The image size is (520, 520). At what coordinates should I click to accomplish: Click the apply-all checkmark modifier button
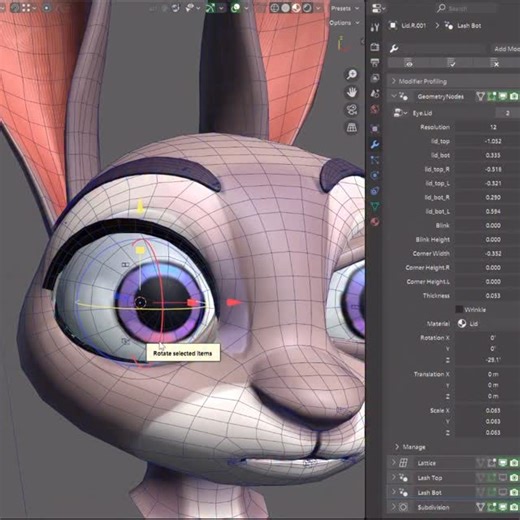452,63
